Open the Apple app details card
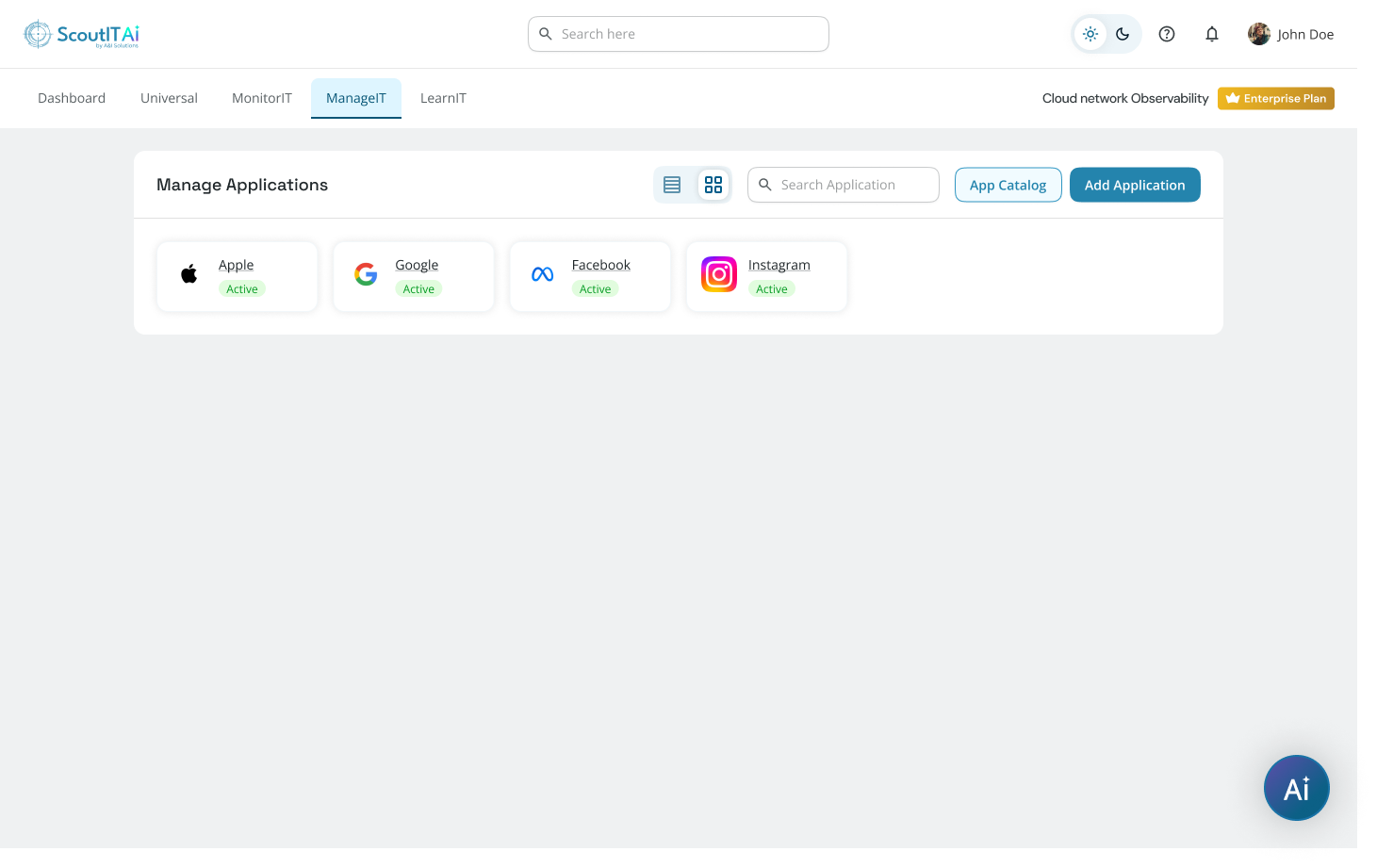 tap(237, 276)
